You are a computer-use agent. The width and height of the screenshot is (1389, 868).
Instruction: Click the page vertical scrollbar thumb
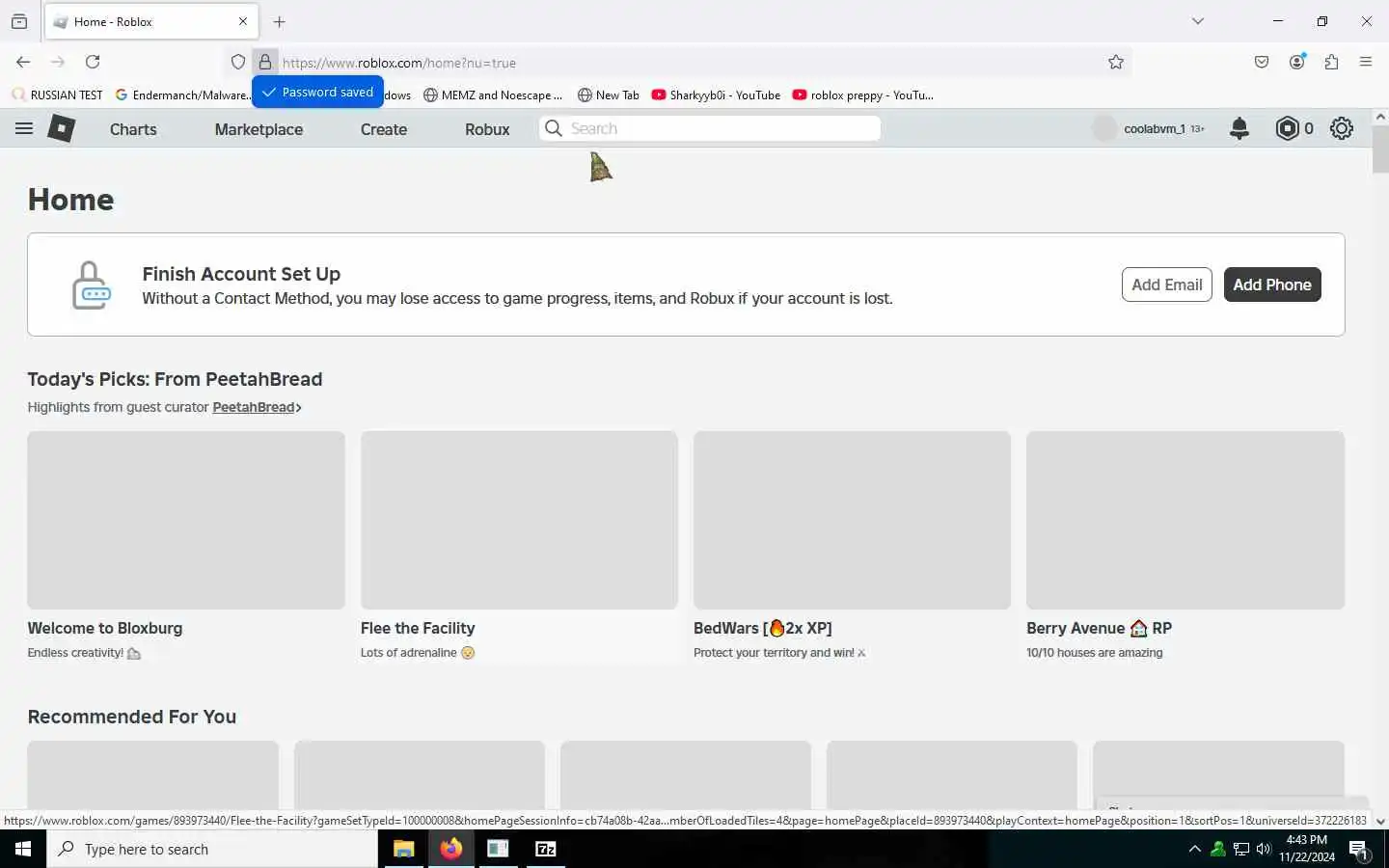(1380, 149)
